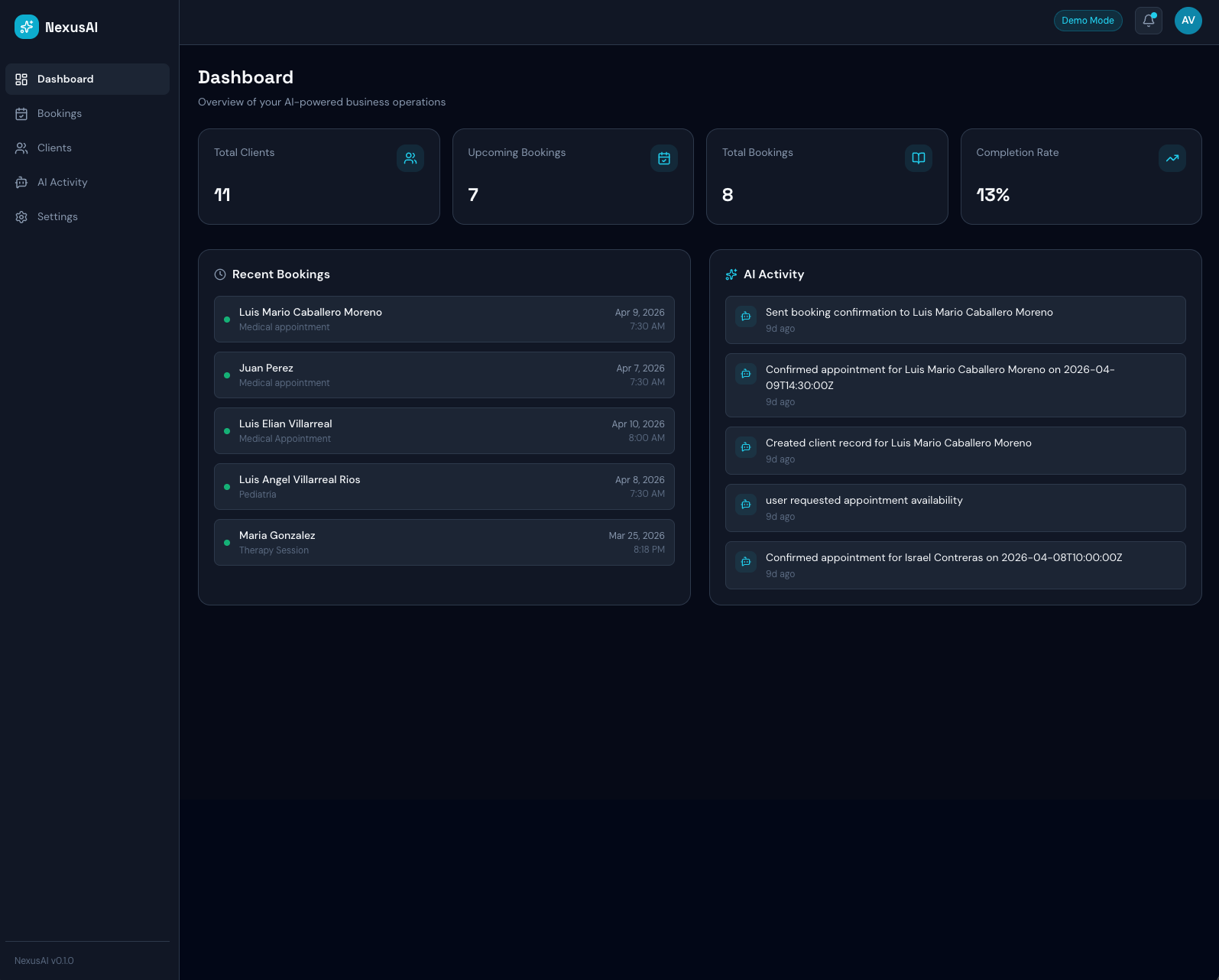Click the Recent Bookings clock icon
This screenshot has height=980, width=1219.
[220, 274]
